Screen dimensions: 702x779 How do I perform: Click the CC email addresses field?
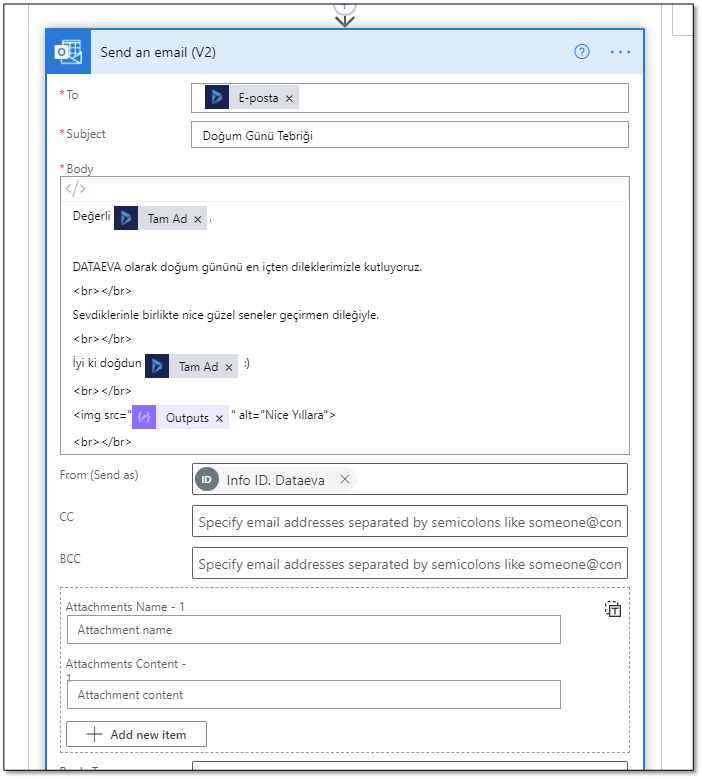click(410, 521)
